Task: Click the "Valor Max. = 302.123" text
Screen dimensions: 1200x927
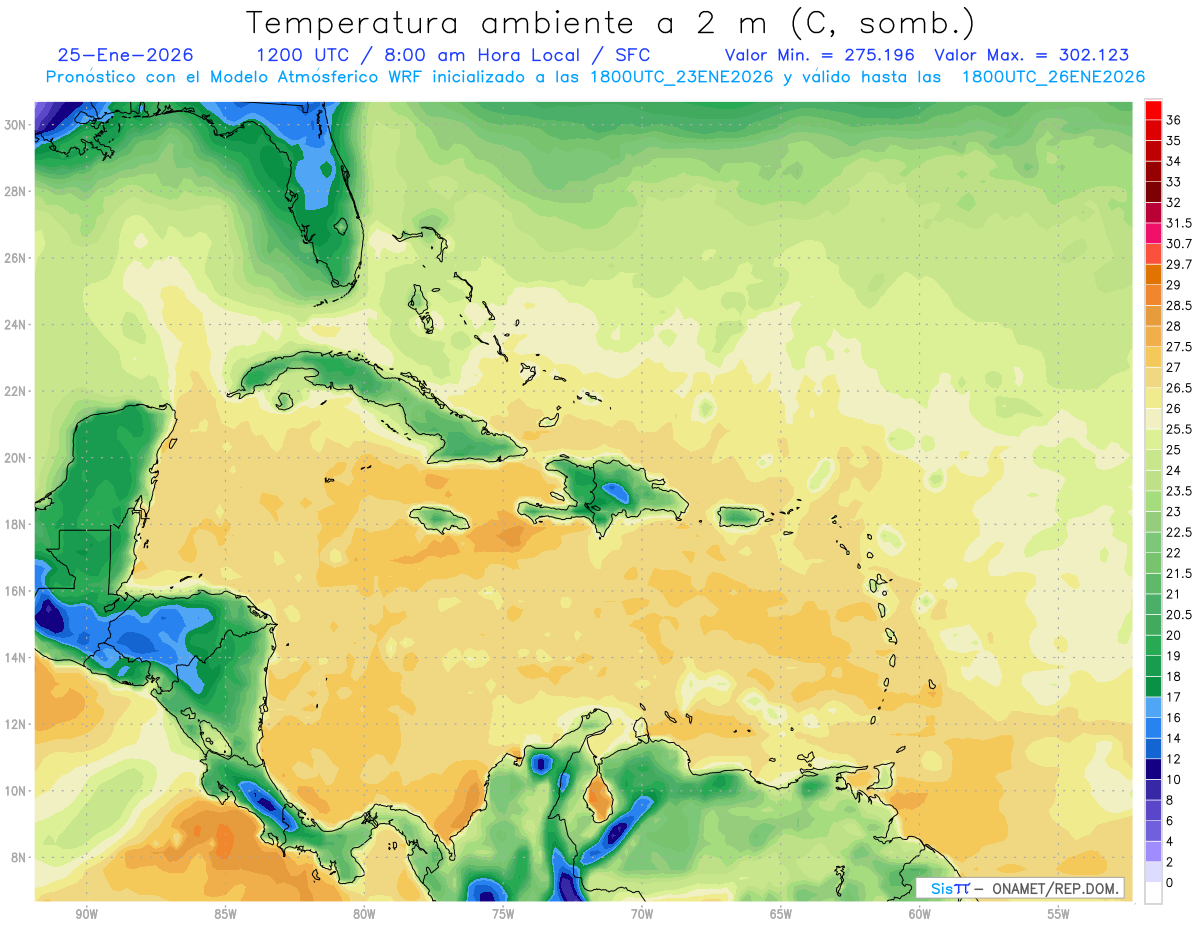Action: tap(1031, 55)
